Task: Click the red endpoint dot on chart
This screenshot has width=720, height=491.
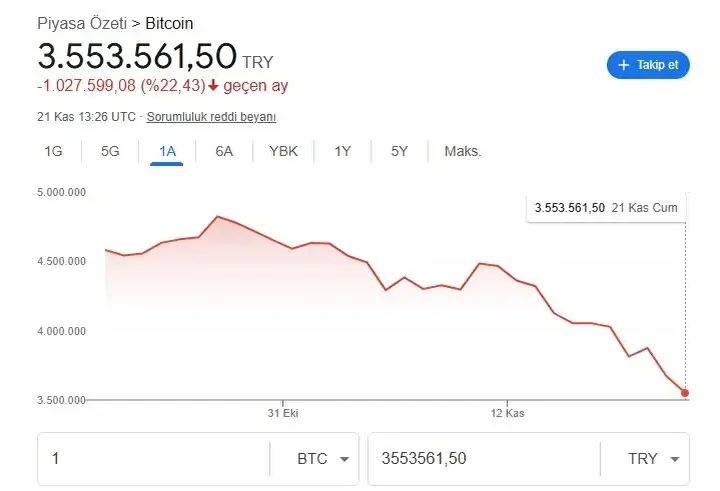Action: point(685,393)
